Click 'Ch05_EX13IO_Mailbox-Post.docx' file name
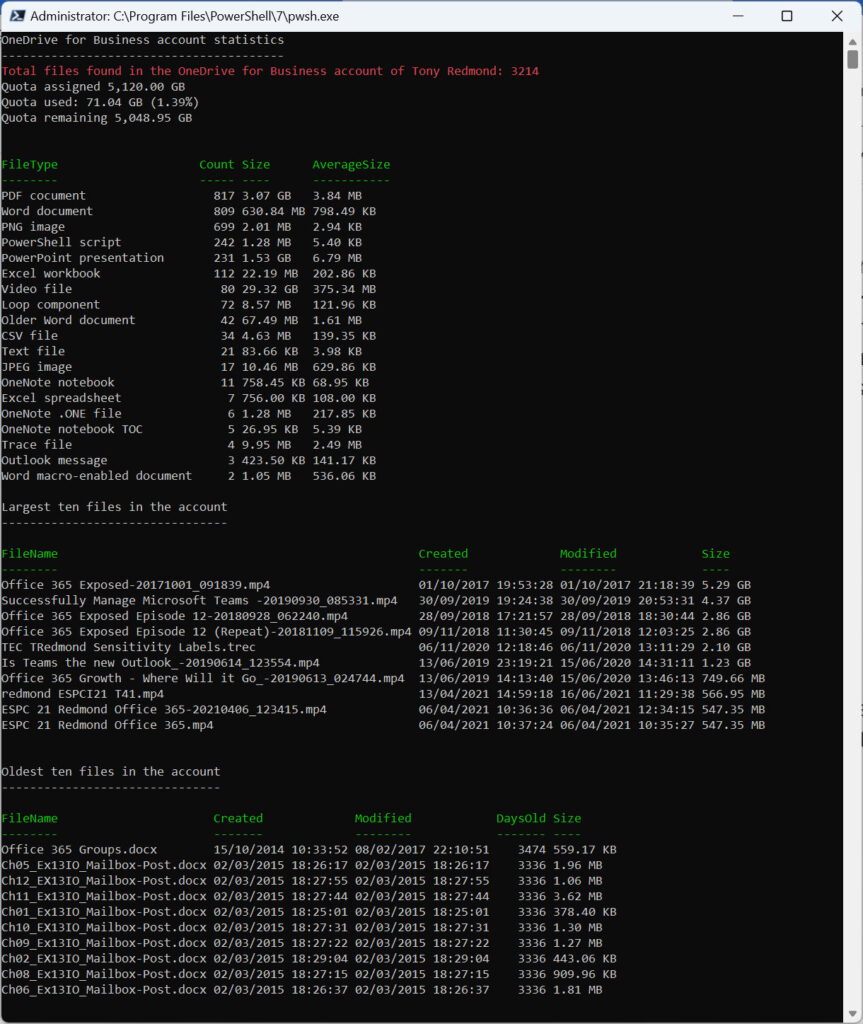The image size is (863, 1024). 104,865
